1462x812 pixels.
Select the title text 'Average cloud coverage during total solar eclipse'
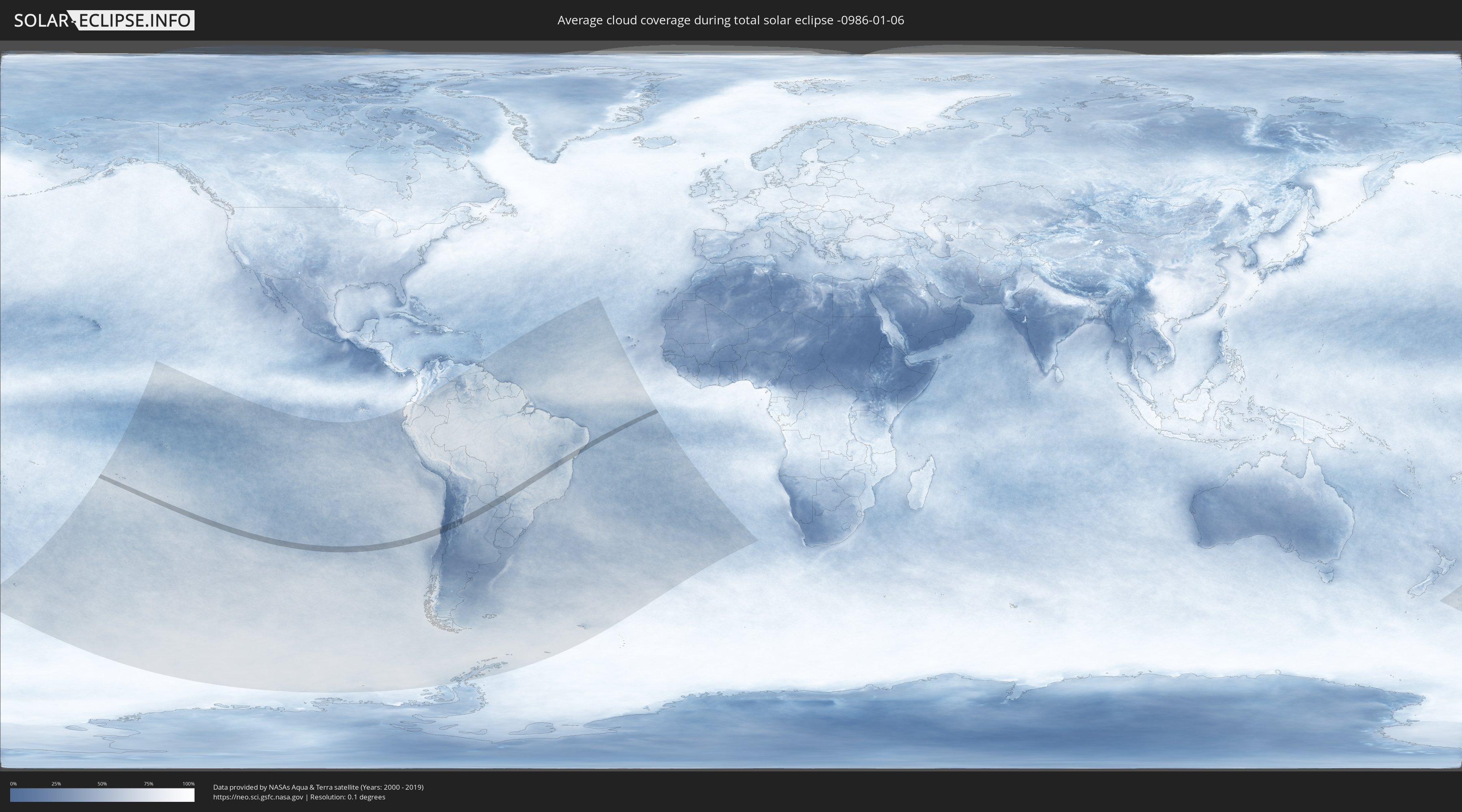696,20
